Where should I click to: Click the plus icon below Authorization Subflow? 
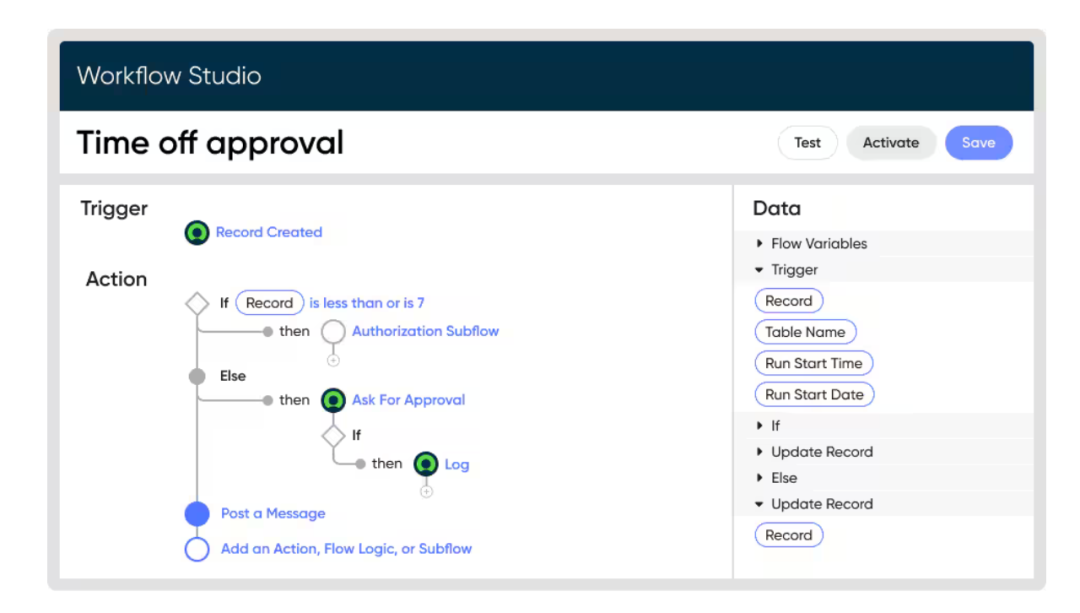[x=333, y=360]
